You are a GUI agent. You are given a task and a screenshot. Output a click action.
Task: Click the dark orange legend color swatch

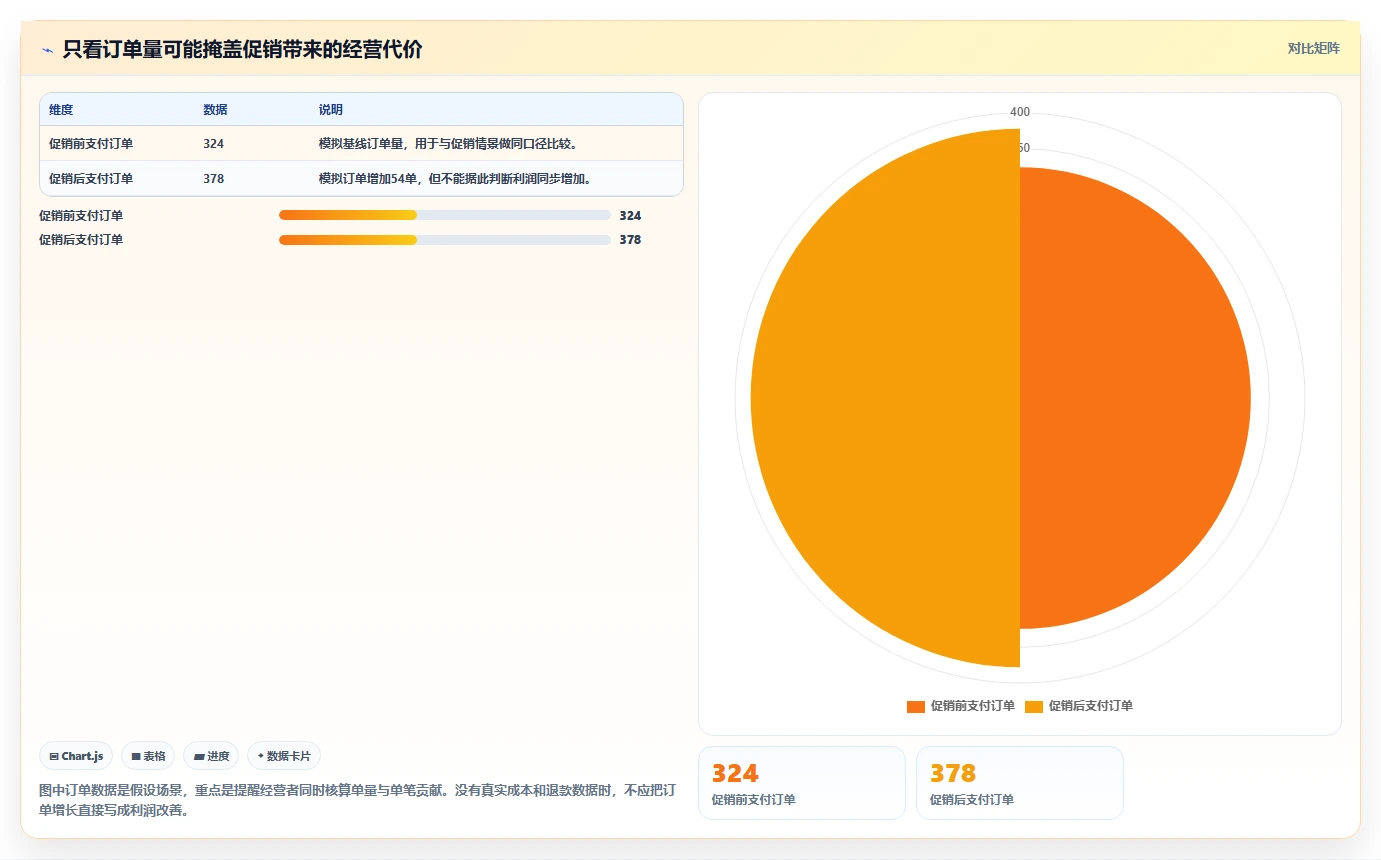[x=916, y=707]
